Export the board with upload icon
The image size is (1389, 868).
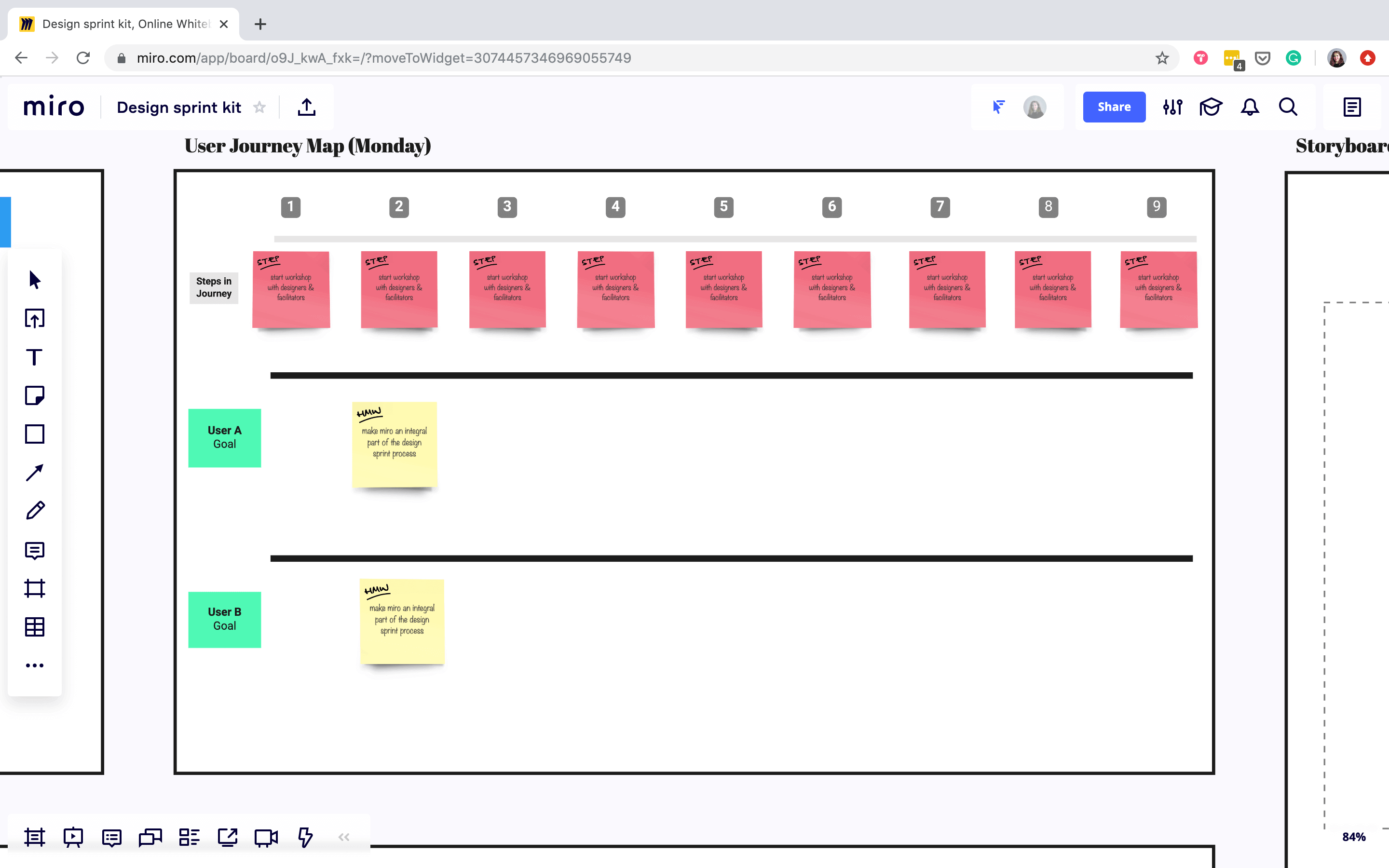click(x=307, y=107)
